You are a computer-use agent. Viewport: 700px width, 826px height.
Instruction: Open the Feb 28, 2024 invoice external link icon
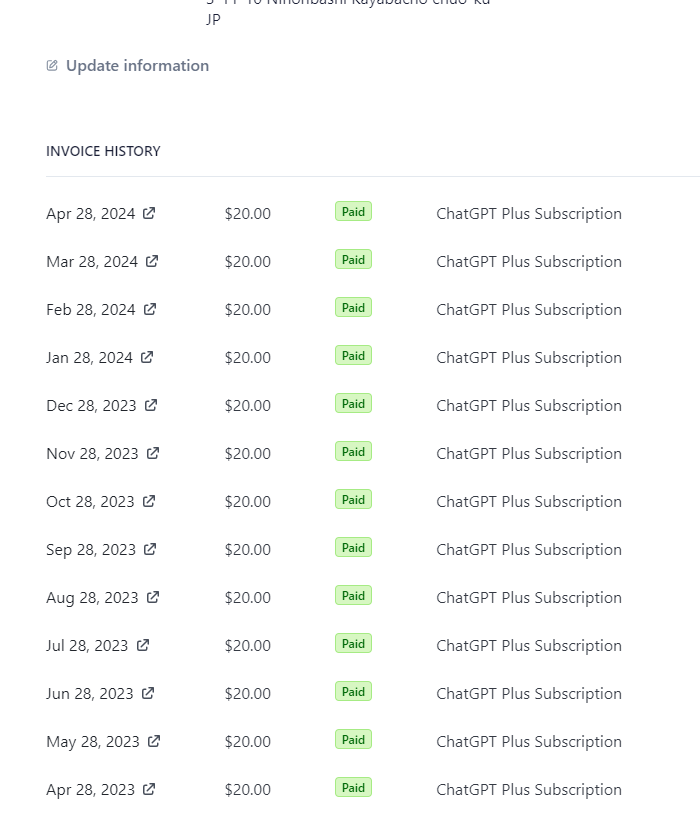(x=150, y=309)
